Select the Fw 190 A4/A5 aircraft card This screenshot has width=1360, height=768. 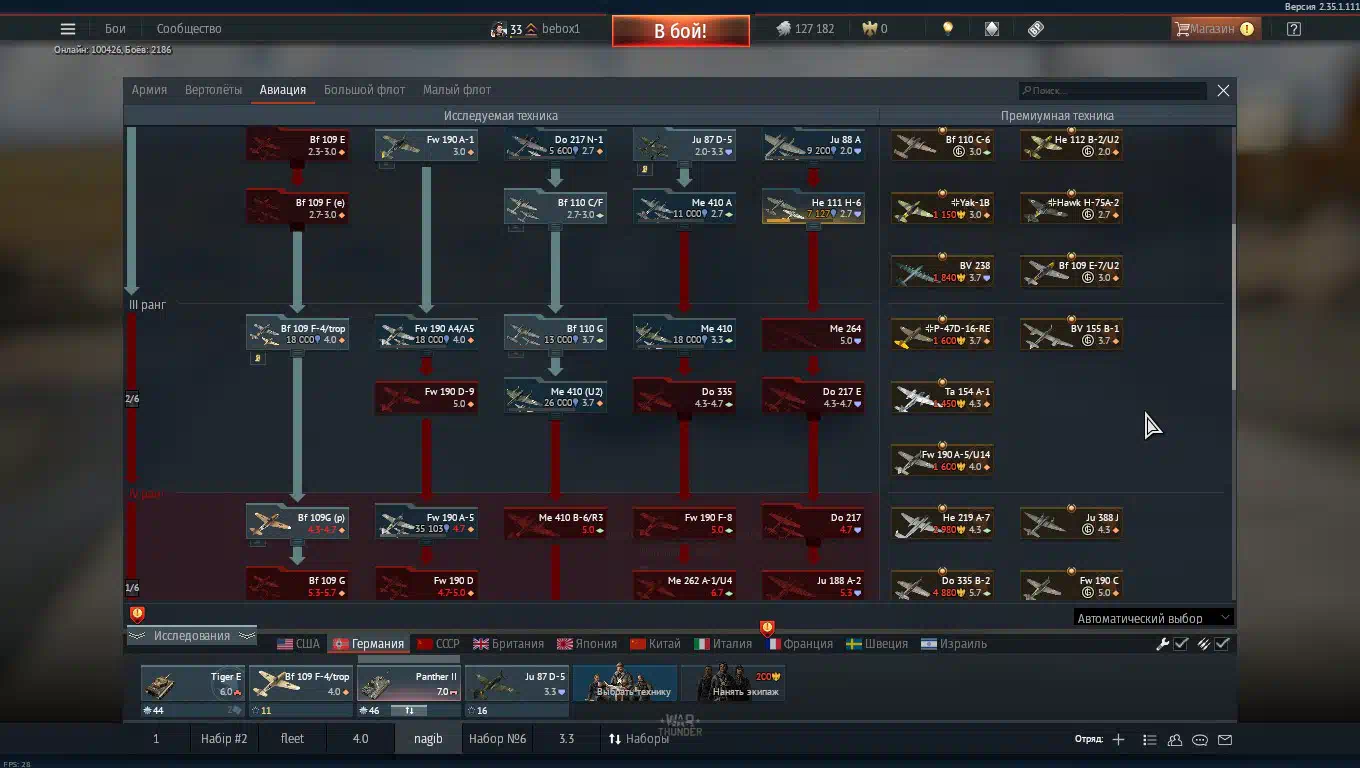point(426,334)
